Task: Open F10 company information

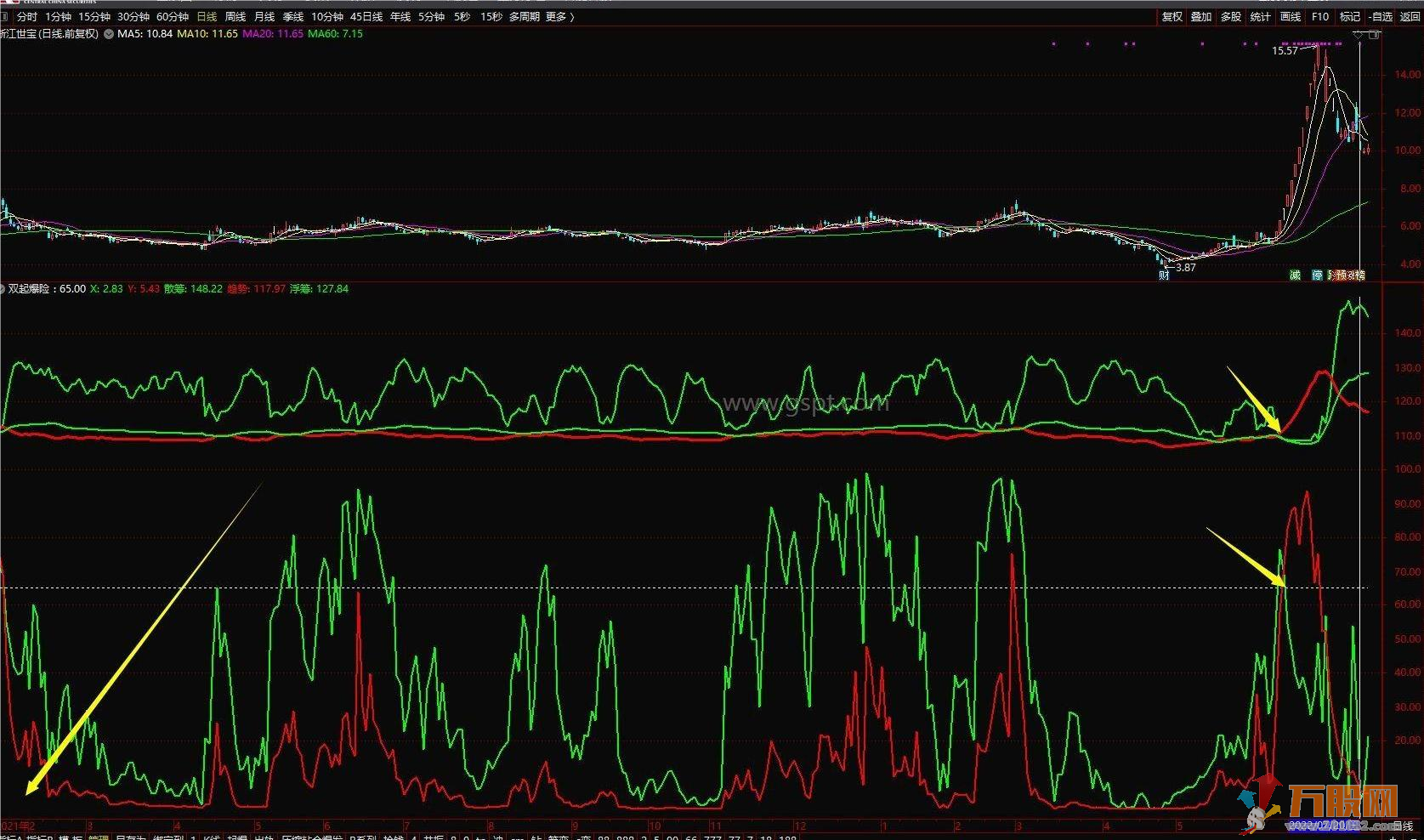Action: click(1320, 17)
